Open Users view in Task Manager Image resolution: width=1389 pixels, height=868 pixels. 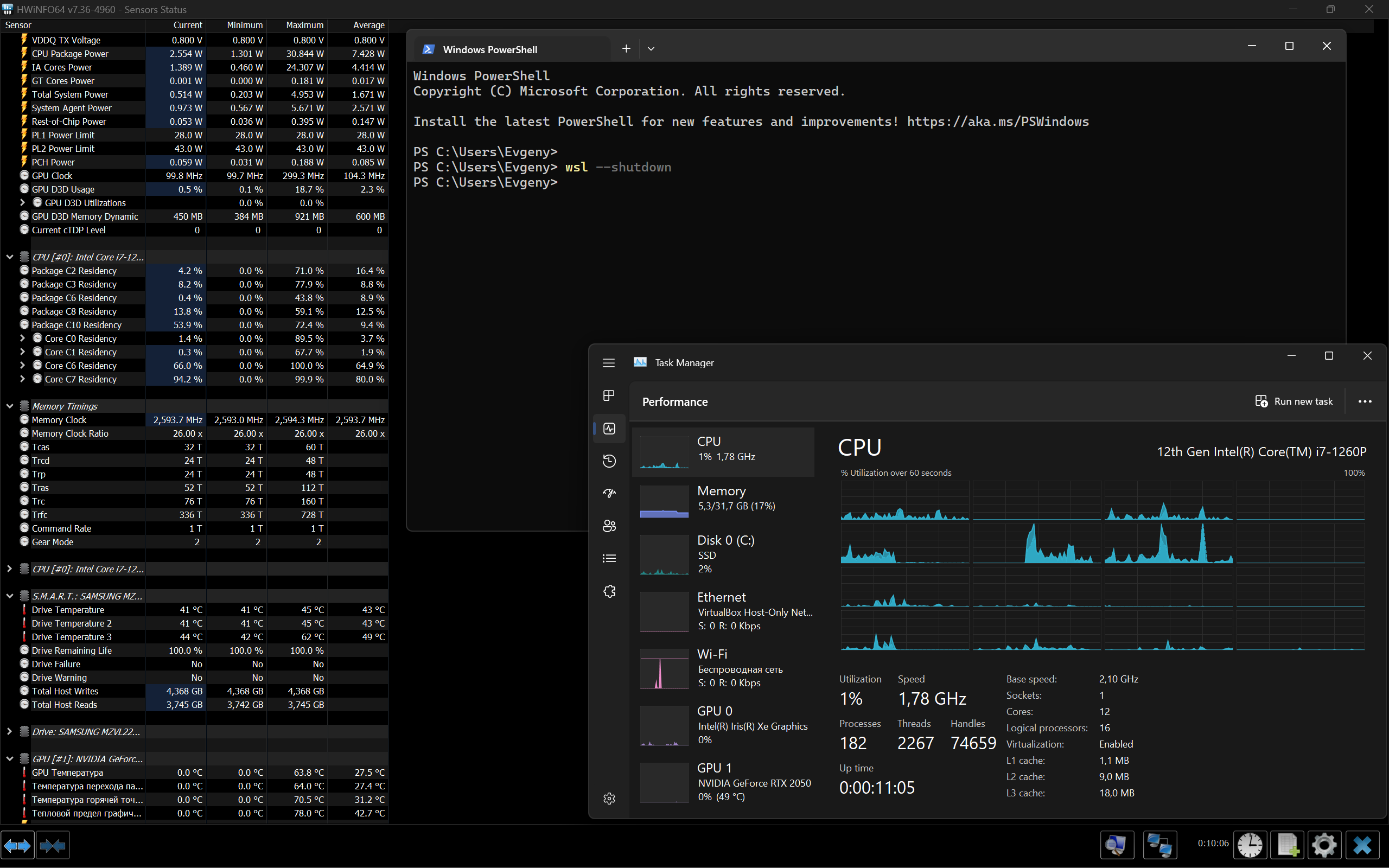point(608,525)
